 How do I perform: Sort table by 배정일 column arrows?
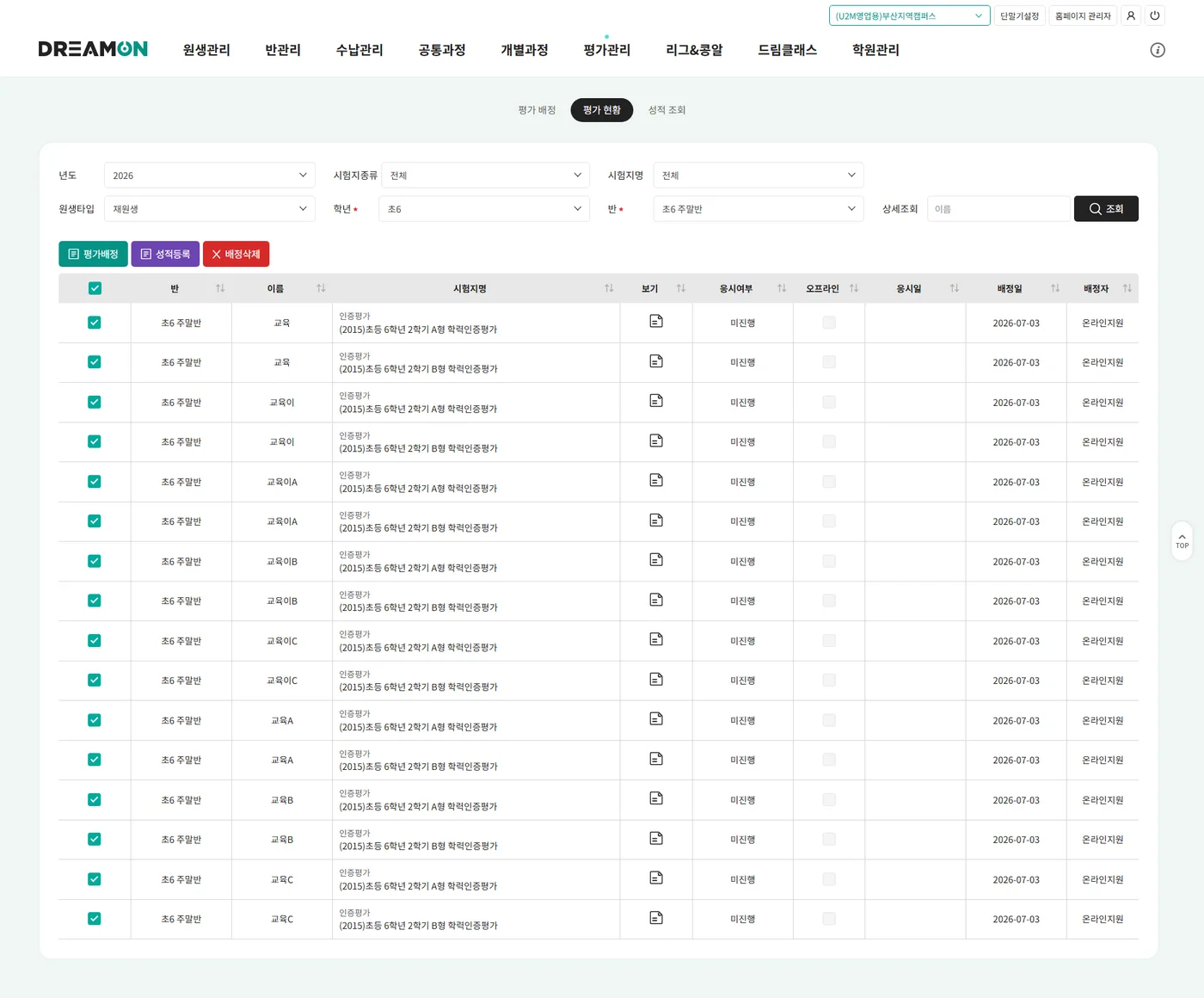point(1055,288)
